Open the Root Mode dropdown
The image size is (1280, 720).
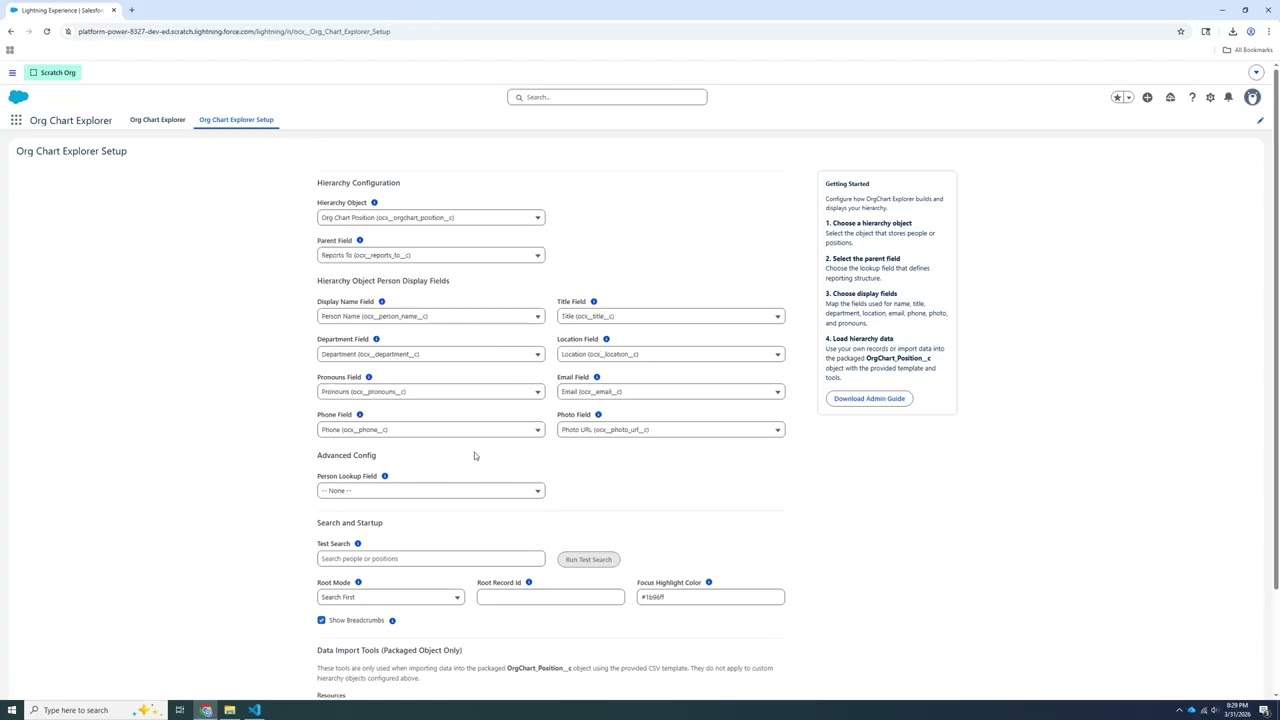391,597
